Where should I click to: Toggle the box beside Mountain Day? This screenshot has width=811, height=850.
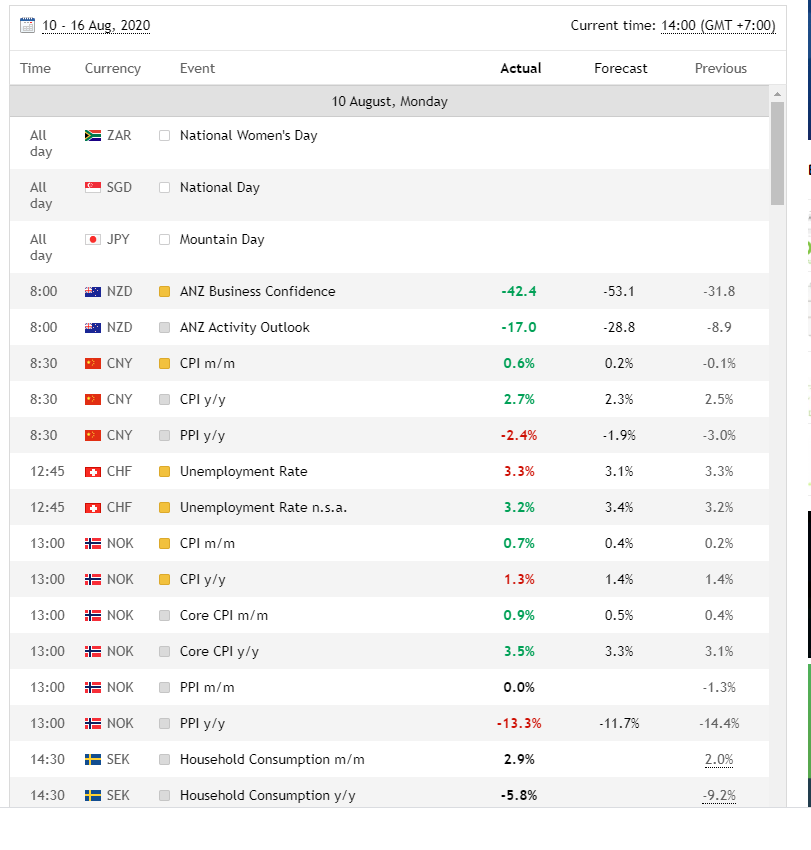point(165,240)
